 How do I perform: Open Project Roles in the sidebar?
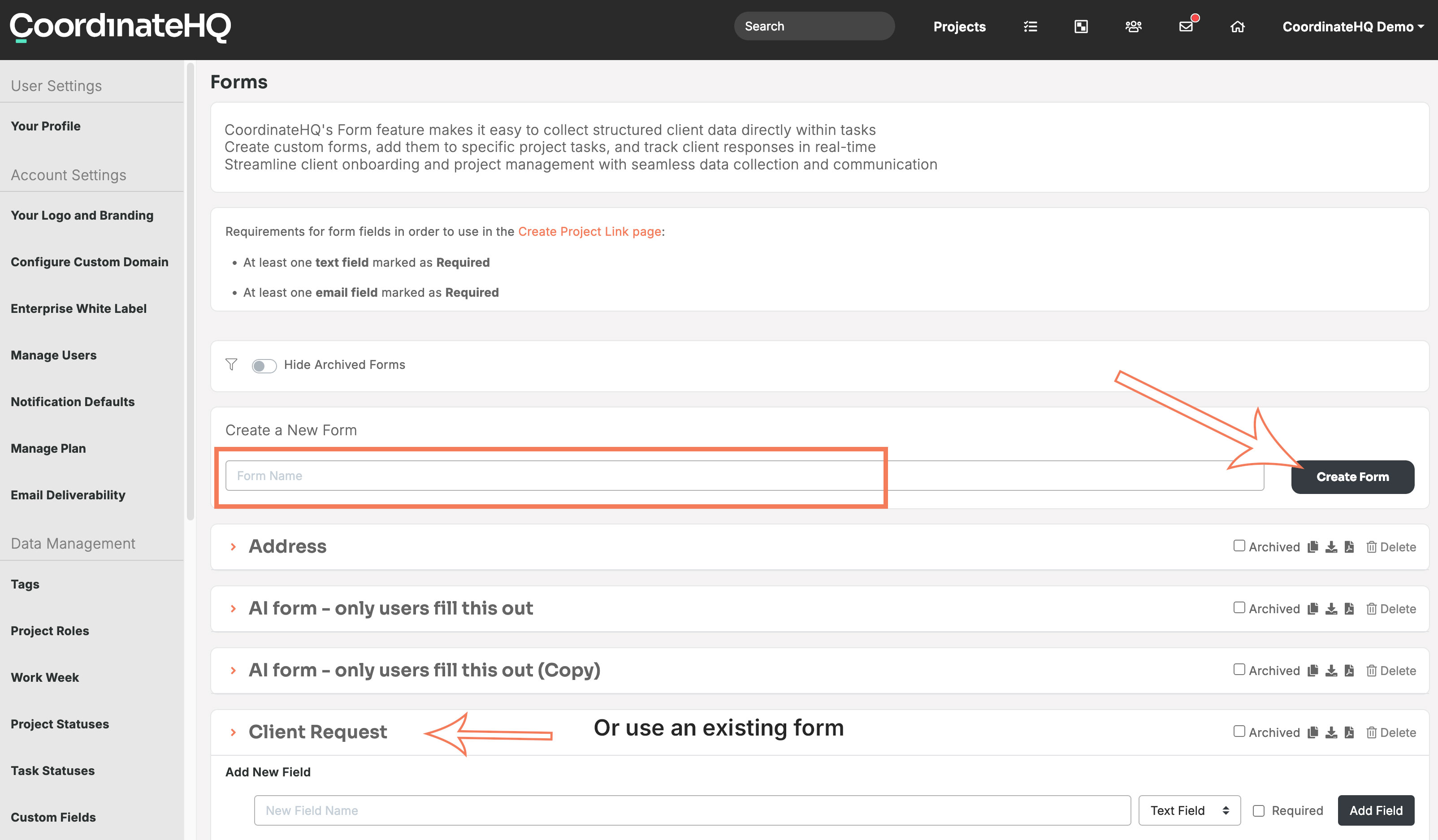[x=50, y=631]
